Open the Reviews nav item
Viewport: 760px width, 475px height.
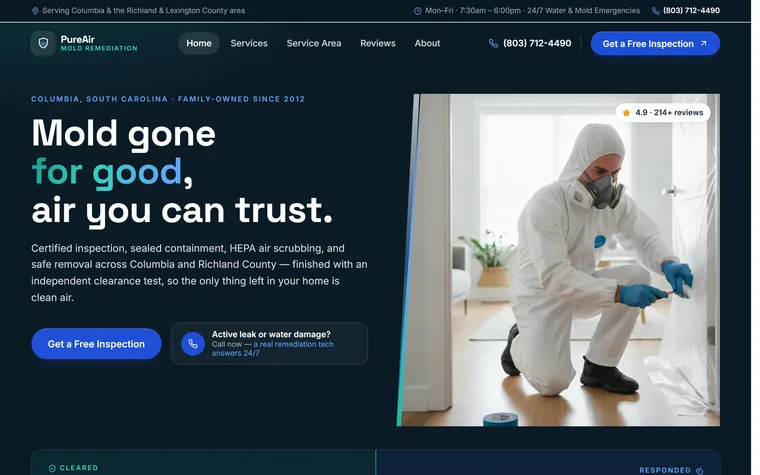tap(378, 44)
